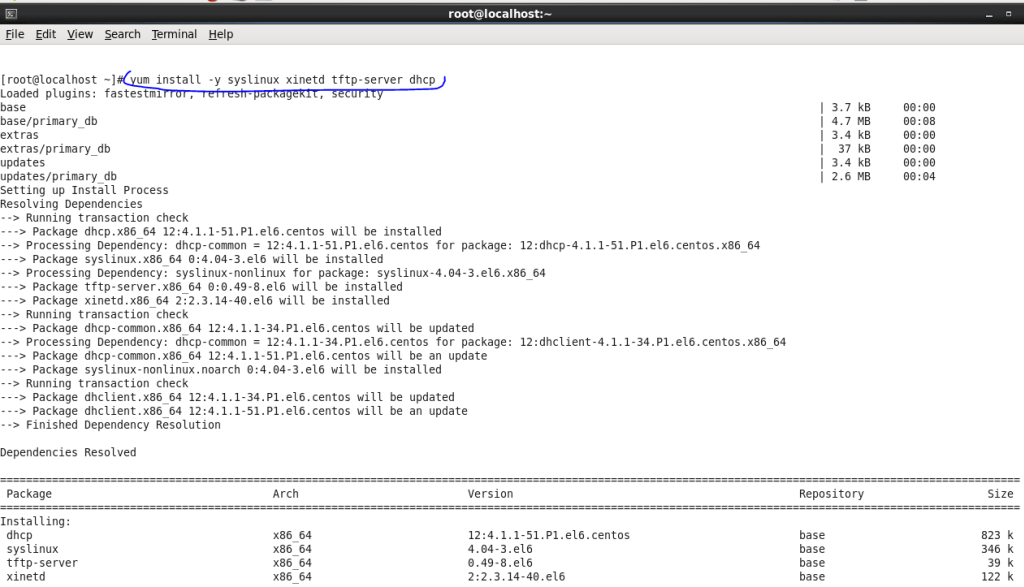Maximize the root@localhost terminal window
This screenshot has width=1024, height=587.
click(x=1008, y=14)
